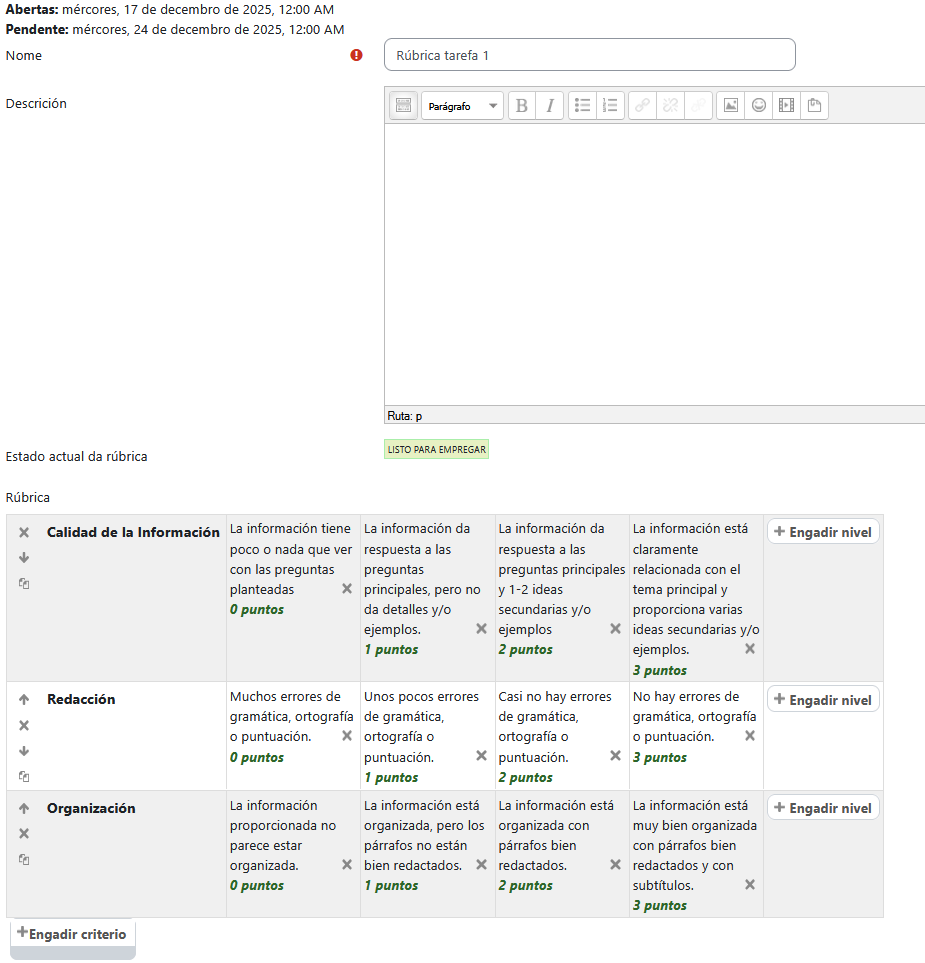Viewport: 925px width, 963px height.
Task: Move the Redacción criterion down
Action: tap(24, 751)
